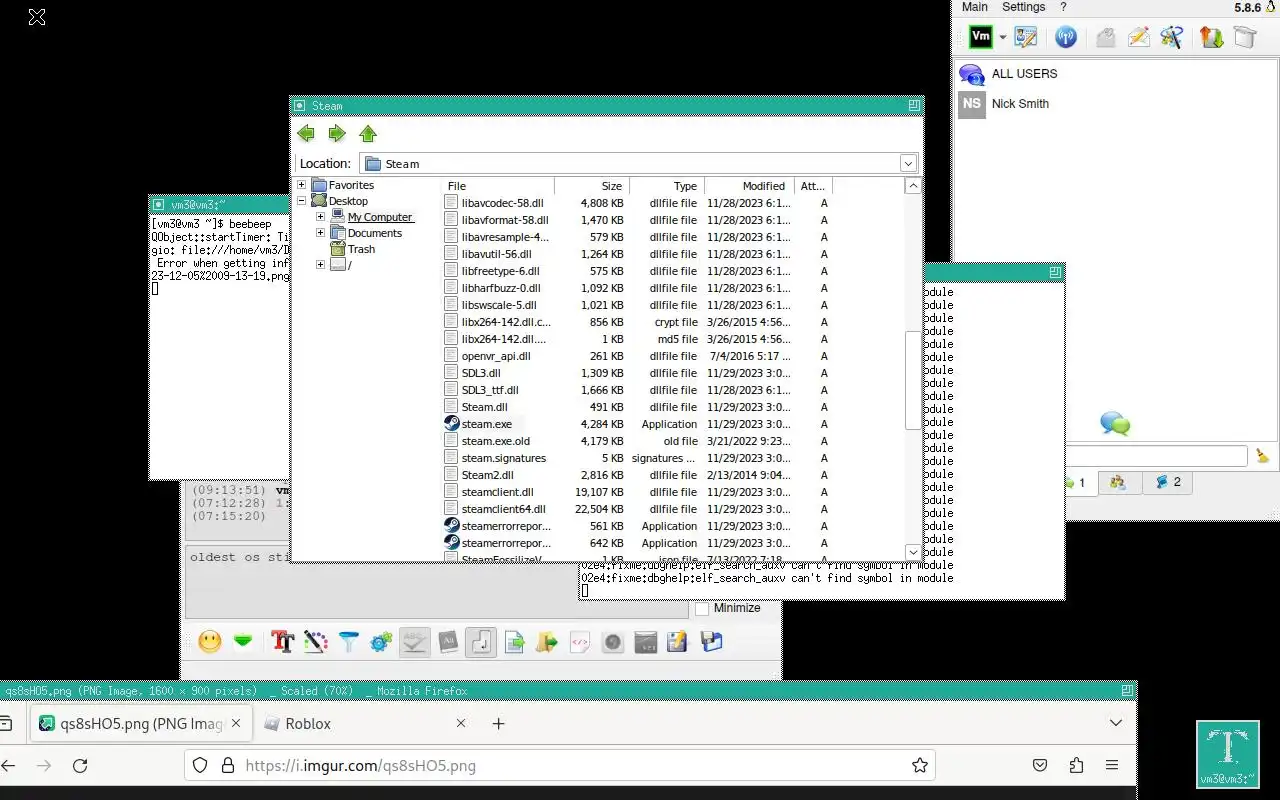The width and height of the screenshot is (1280, 800).
Task: Open the Main menu in BeeBEEP
Action: click(x=975, y=7)
